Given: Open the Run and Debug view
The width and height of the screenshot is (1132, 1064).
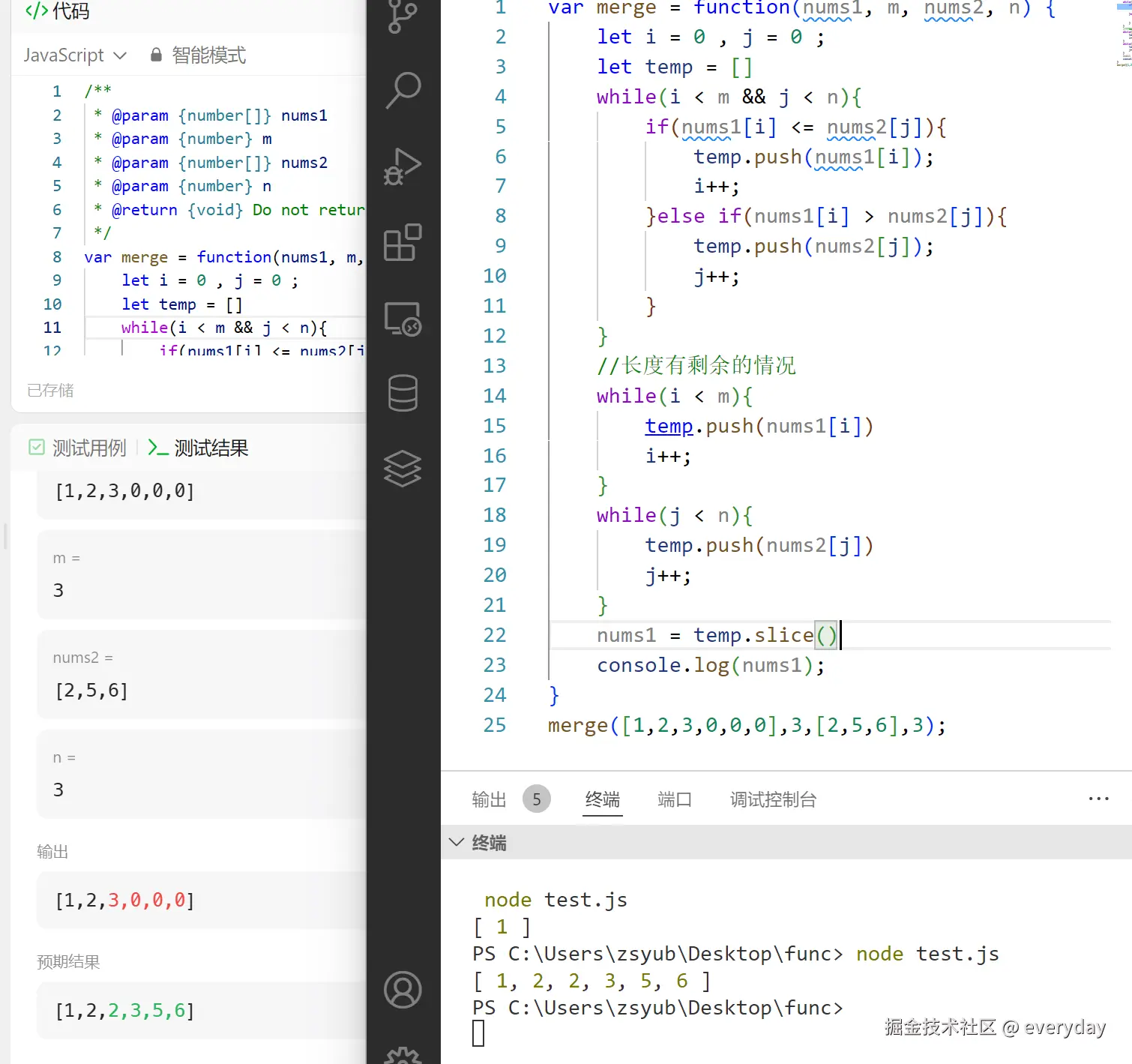Looking at the screenshot, I should tap(403, 166).
